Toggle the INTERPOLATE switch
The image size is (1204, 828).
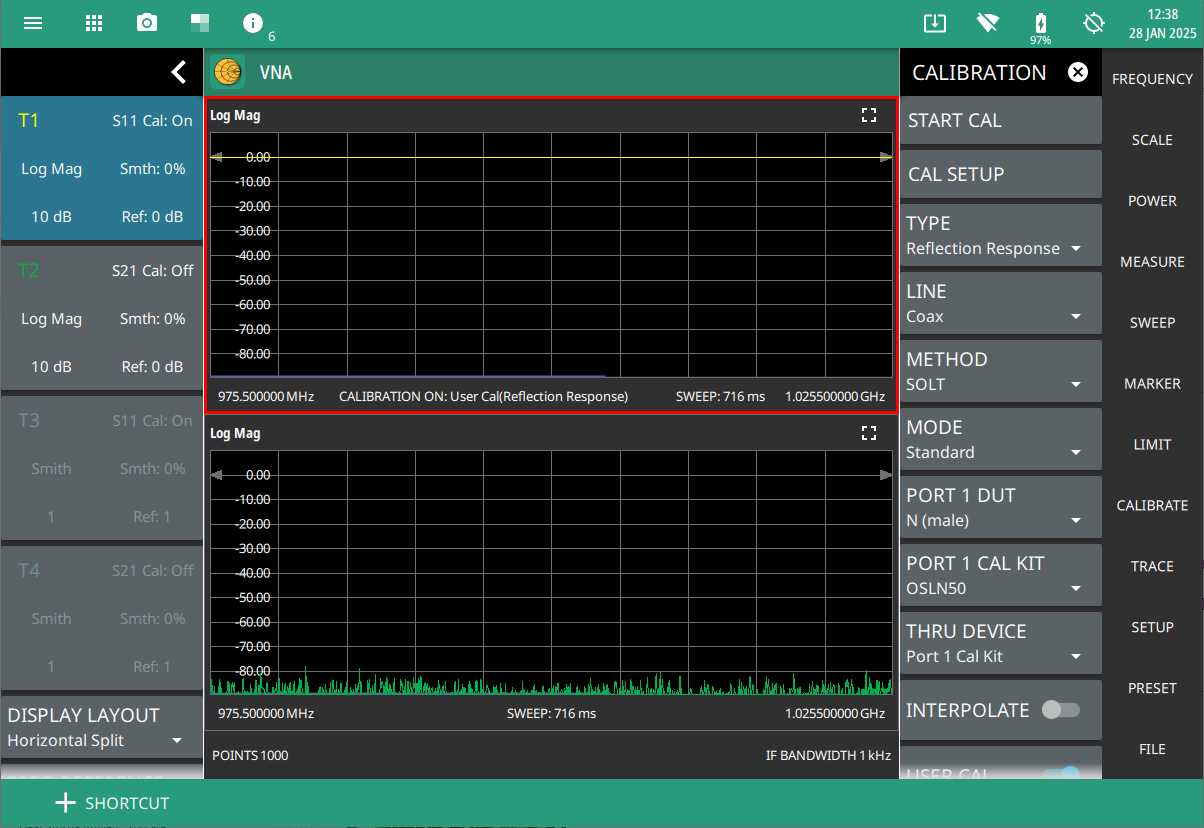(1060, 710)
